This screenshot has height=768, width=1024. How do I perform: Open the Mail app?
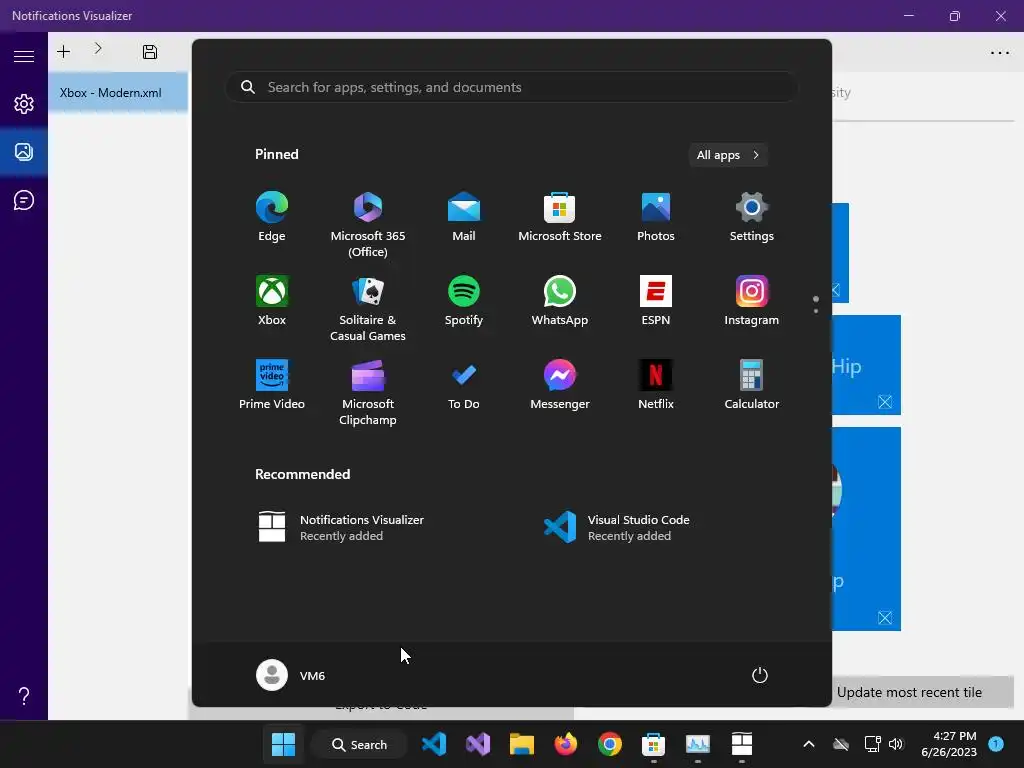pyautogui.click(x=464, y=217)
